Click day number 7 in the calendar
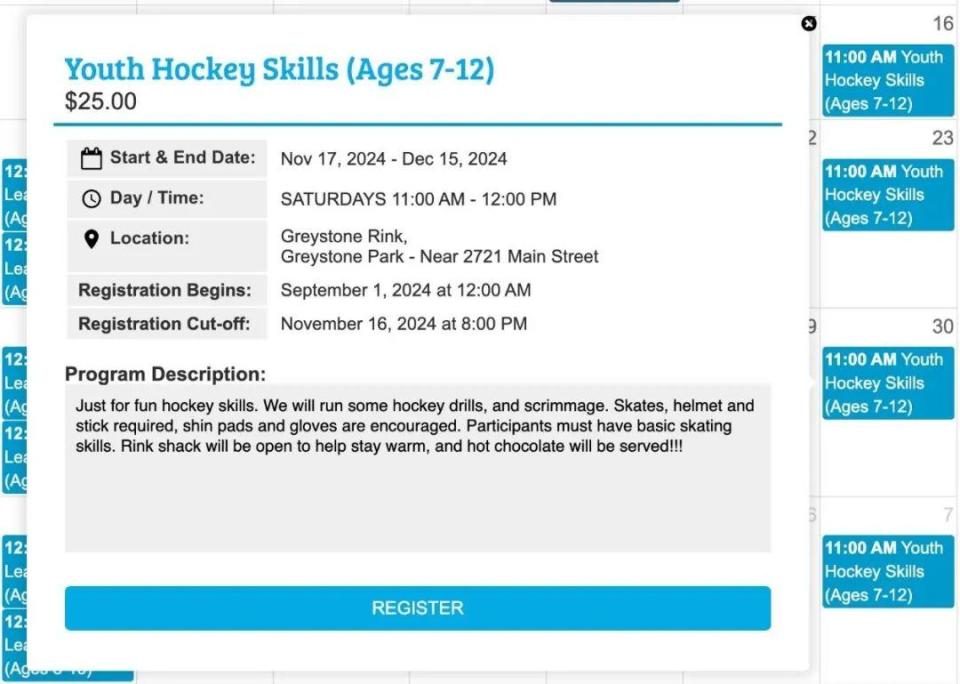 coord(946,515)
